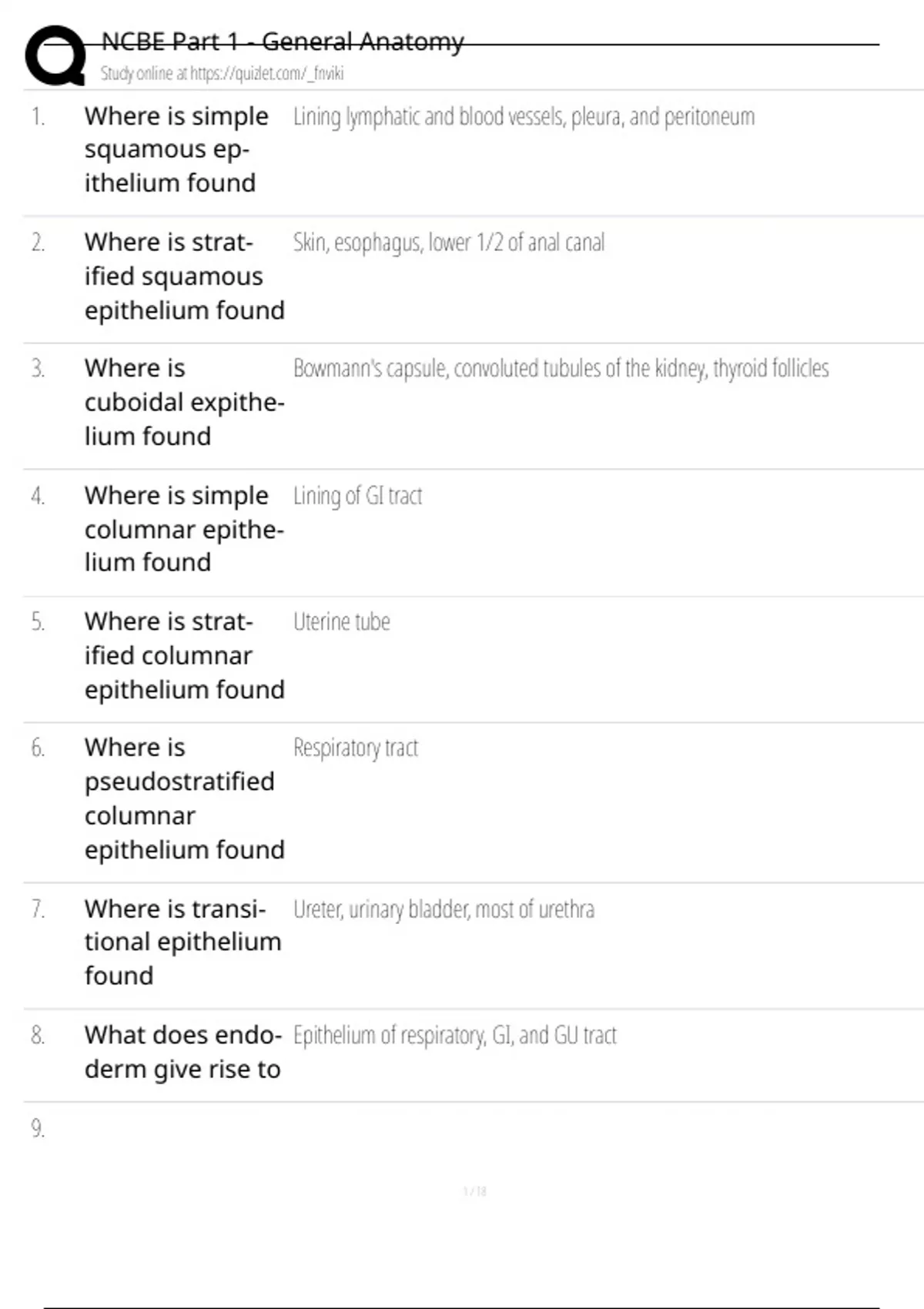The height and width of the screenshot is (1309, 924).
Task: Select the endoderm give rise to question
Action: 183,1052
